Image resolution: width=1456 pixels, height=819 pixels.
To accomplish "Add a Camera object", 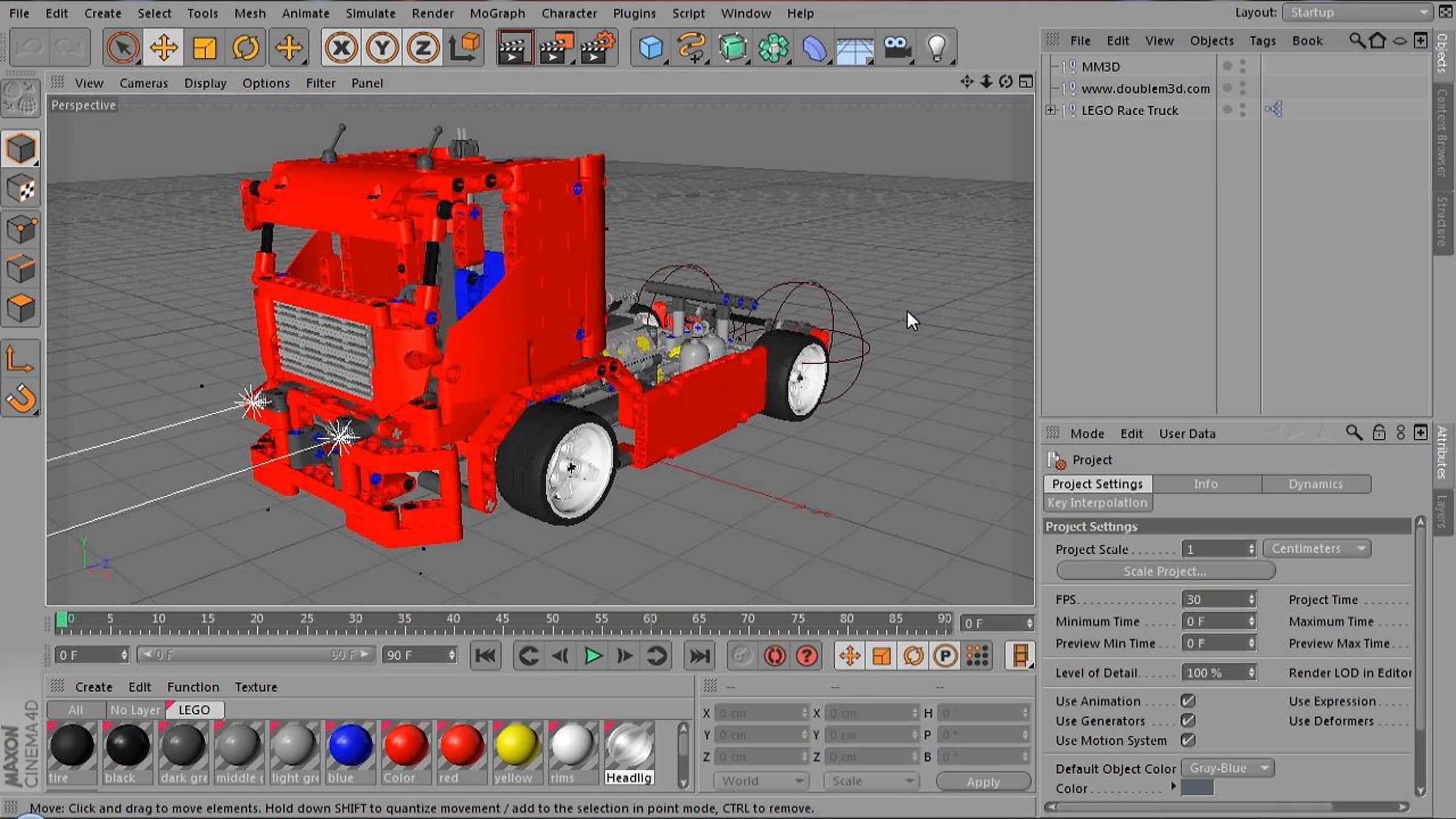I will [x=897, y=47].
